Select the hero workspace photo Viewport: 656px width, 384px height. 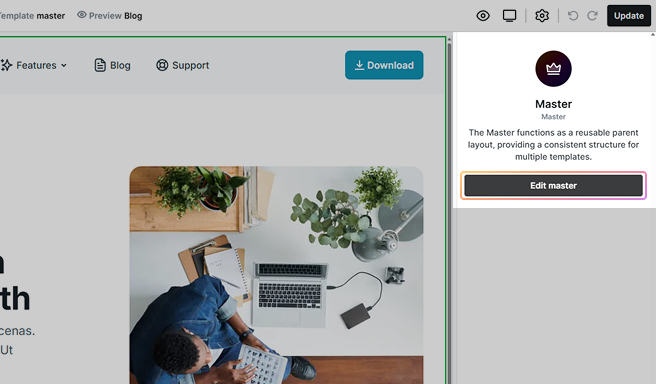click(x=276, y=275)
